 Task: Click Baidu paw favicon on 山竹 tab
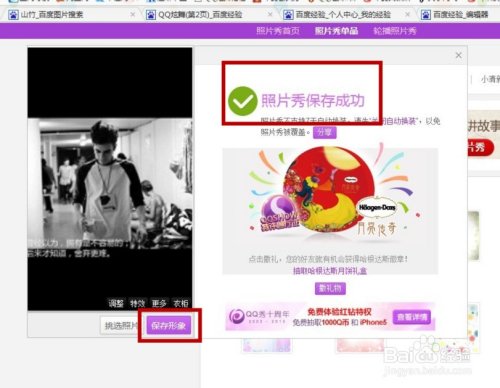[13, 15]
